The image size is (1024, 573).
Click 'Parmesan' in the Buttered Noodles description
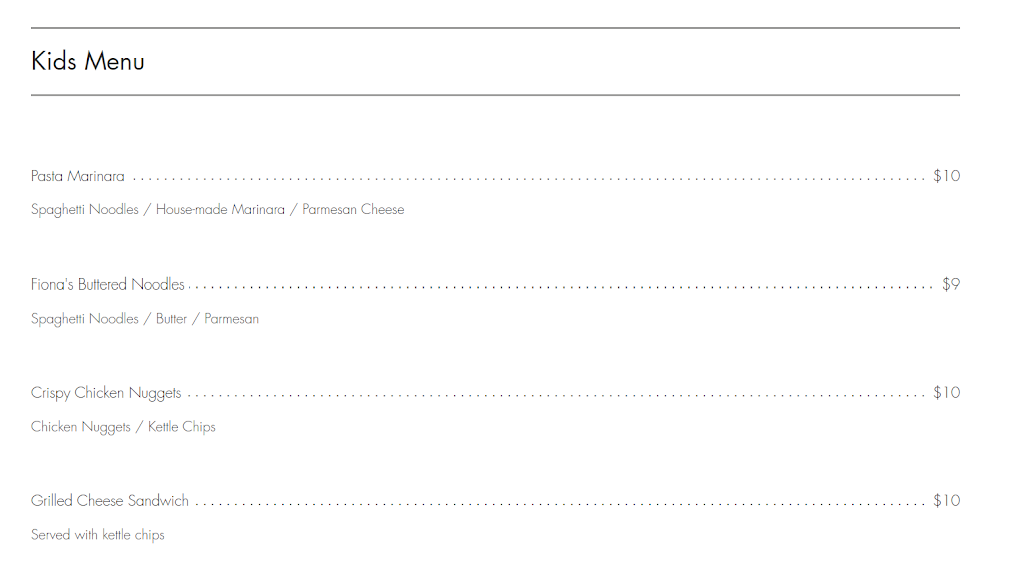click(x=232, y=319)
